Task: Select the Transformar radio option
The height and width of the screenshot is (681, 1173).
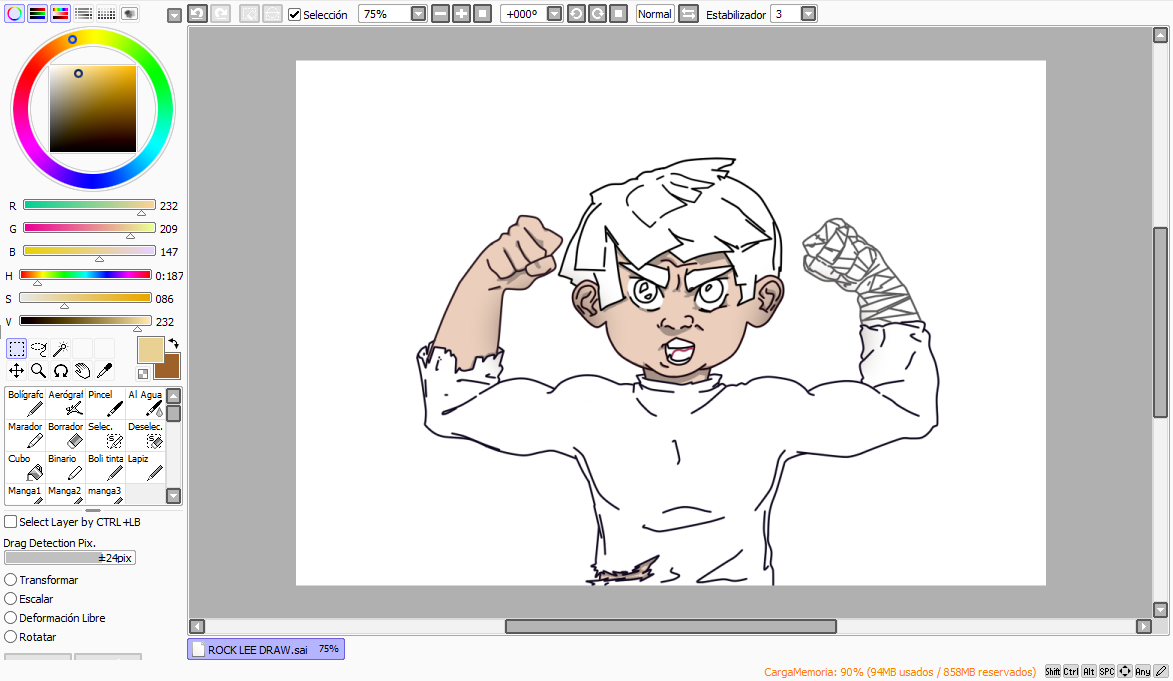Action: pyautogui.click(x=10, y=580)
